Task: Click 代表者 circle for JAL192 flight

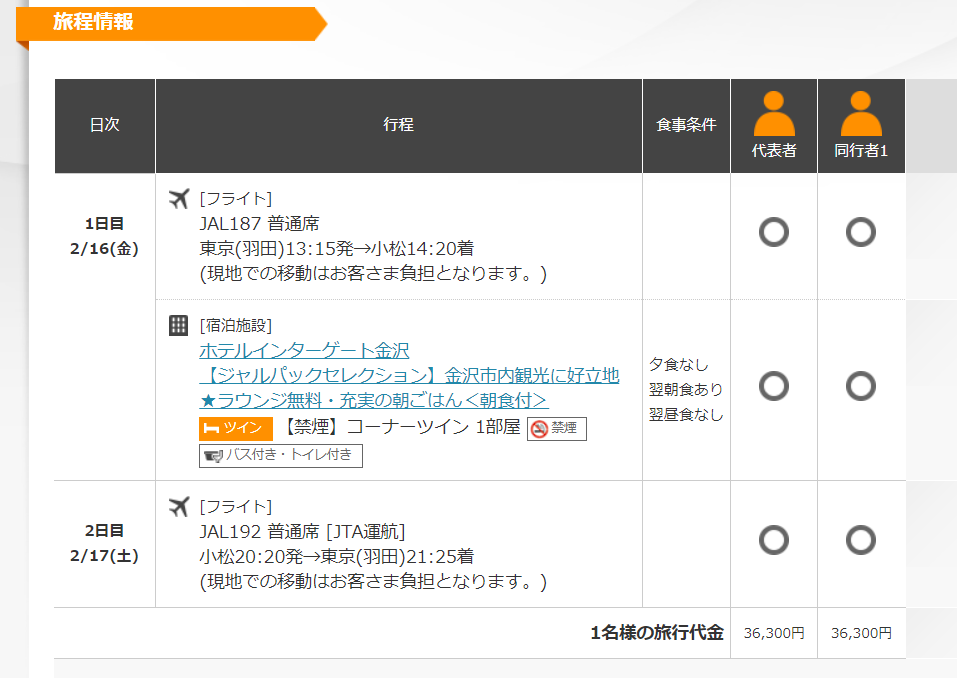Action: [x=774, y=539]
